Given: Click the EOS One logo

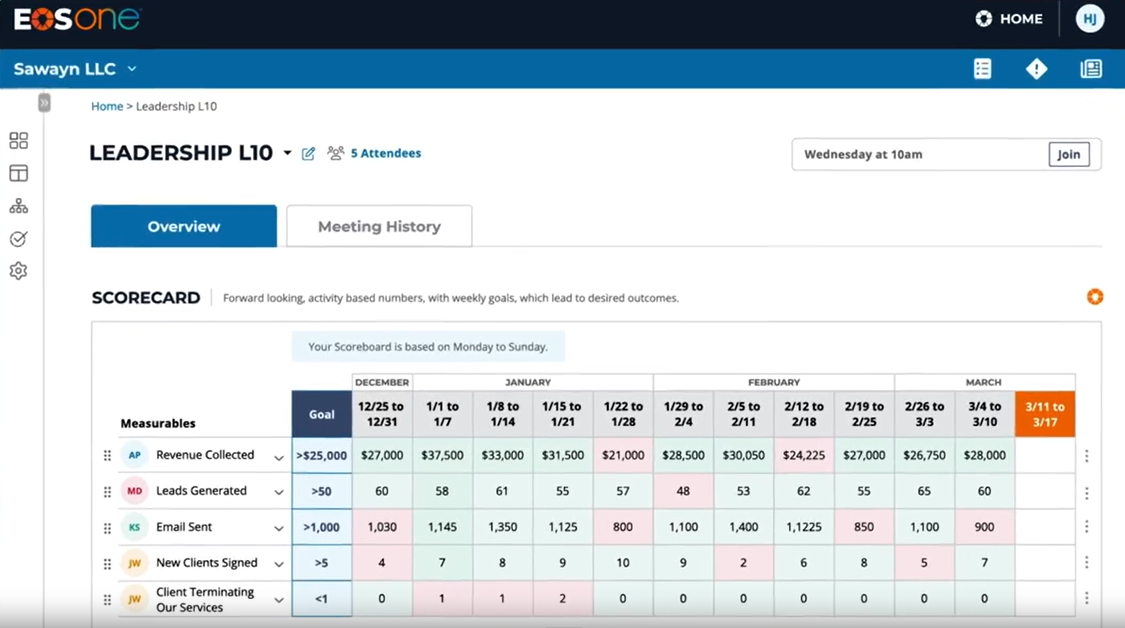Looking at the screenshot, I should coord(77,19).
